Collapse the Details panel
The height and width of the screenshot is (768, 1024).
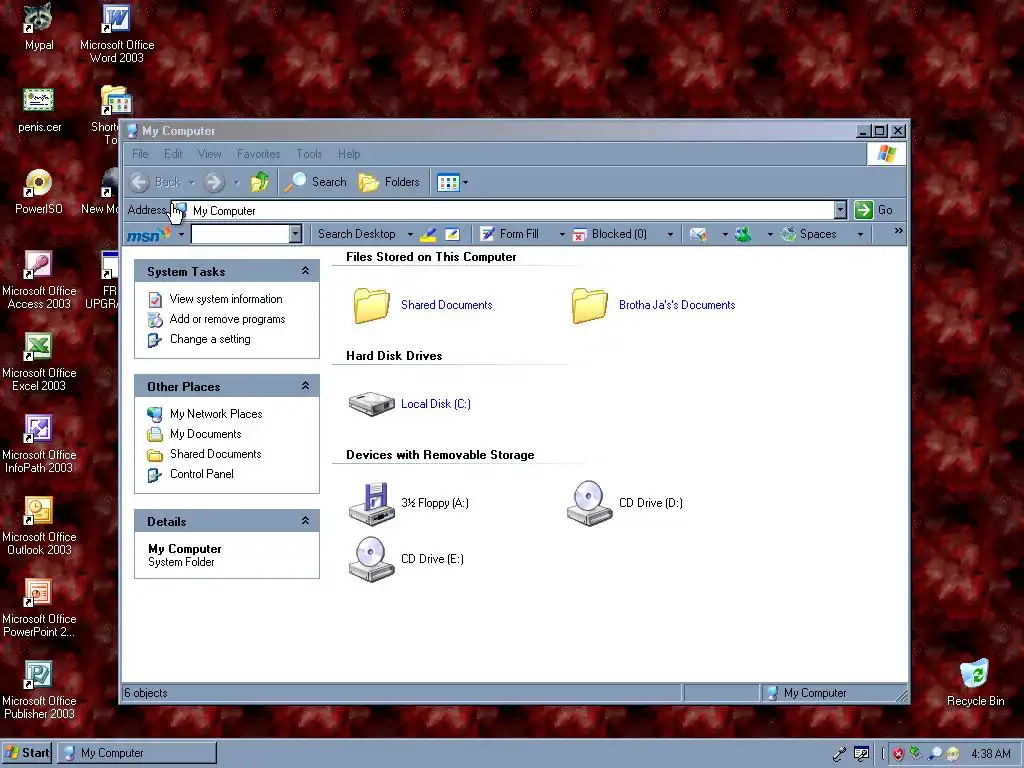click(x=305, y=521)
